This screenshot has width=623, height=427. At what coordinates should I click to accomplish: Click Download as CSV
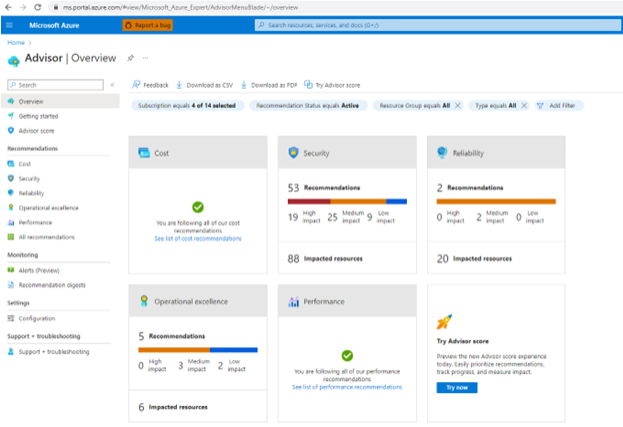[x=205, y=85]
